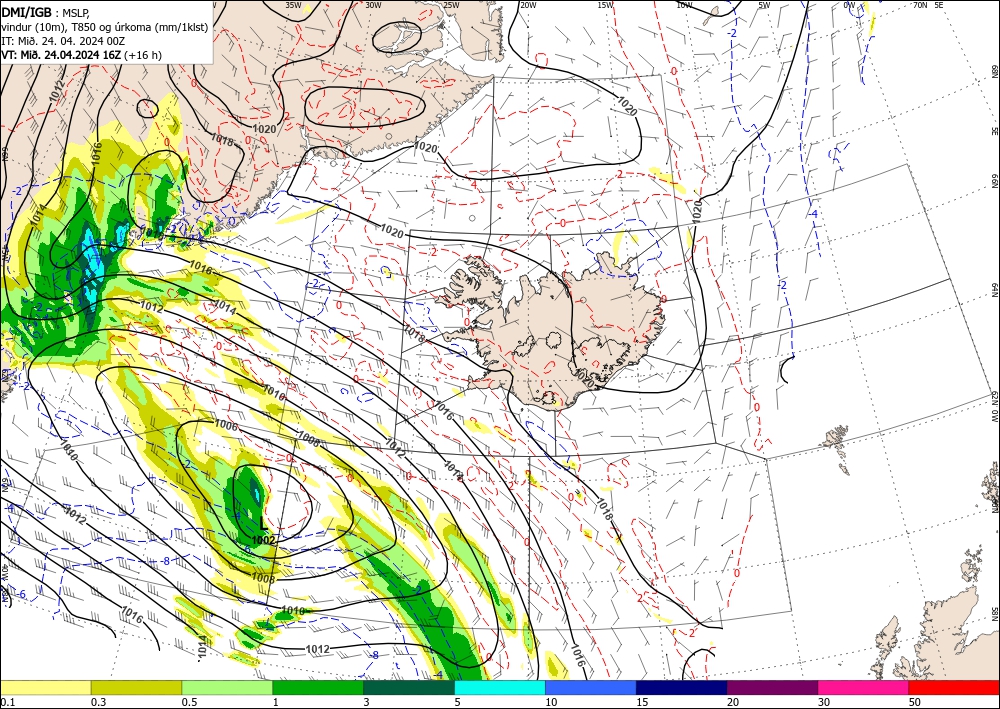1000x709 pixels.
Task: Choose the purple 20–30 mm legend swatch
Action: tap(772, 687)
